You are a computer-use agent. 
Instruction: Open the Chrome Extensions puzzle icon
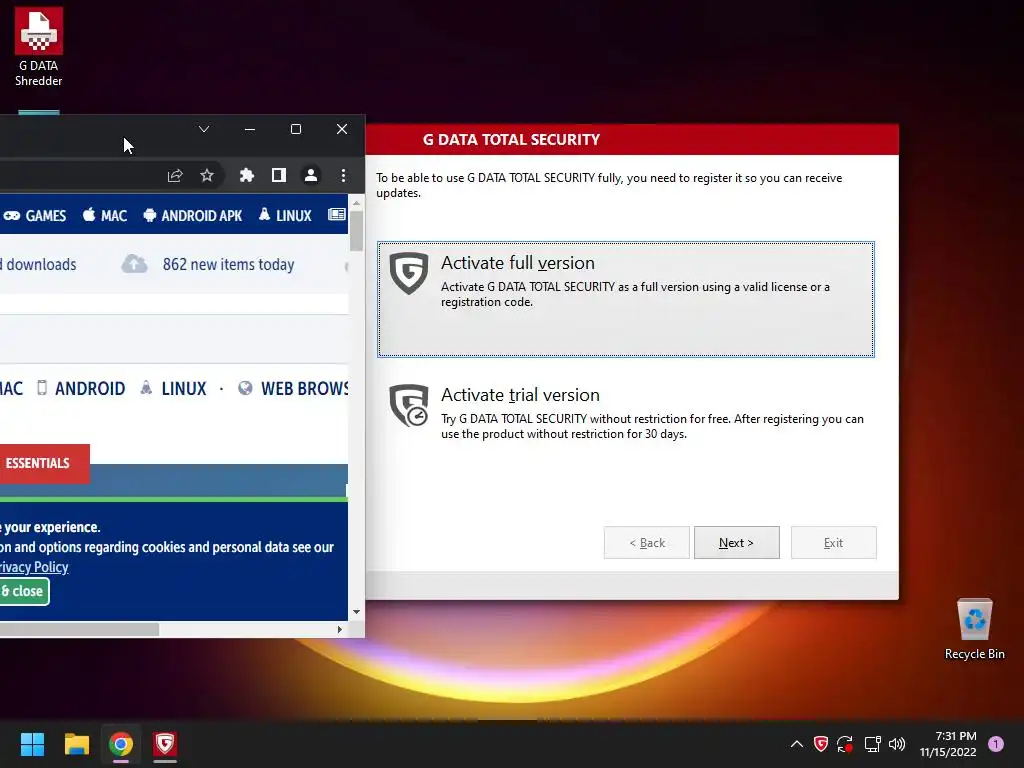tap(247, 175)
